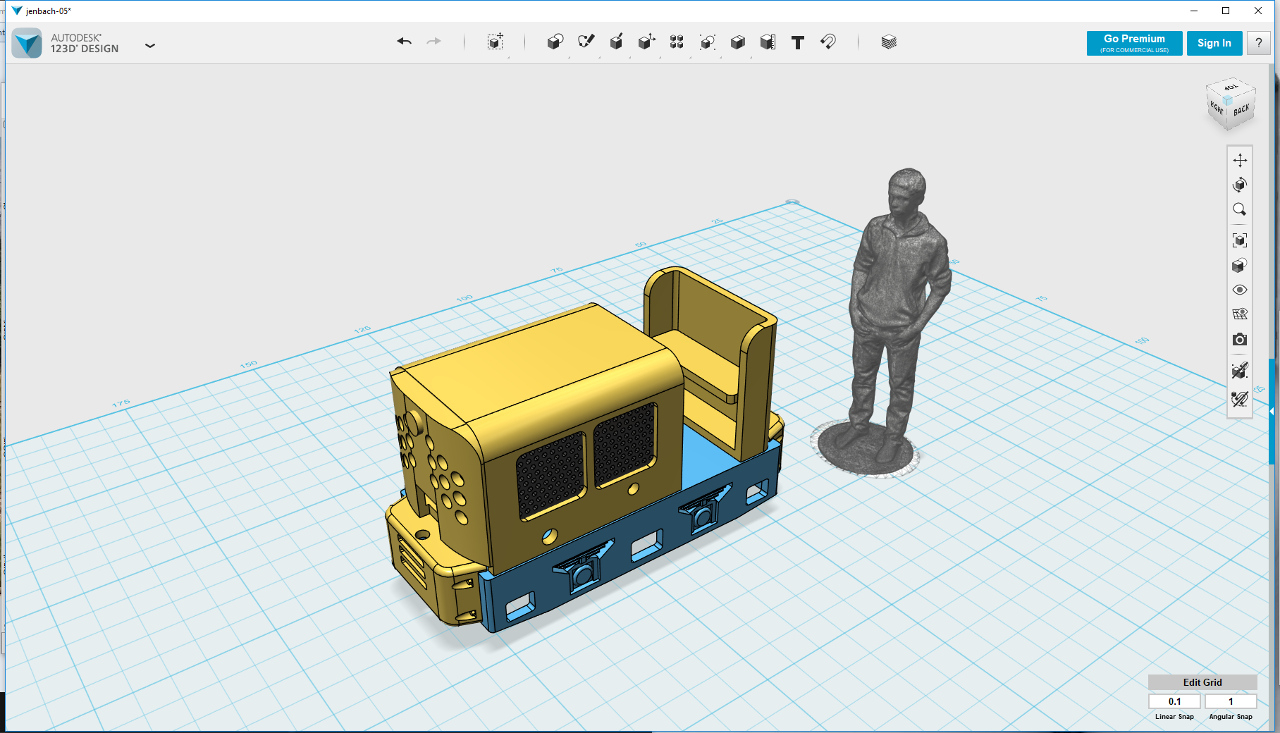Image resolution: width=1280 pixels, height=733 pixels.
Task: Click the top face of the view cube
Action: [x=1230, y=88]
